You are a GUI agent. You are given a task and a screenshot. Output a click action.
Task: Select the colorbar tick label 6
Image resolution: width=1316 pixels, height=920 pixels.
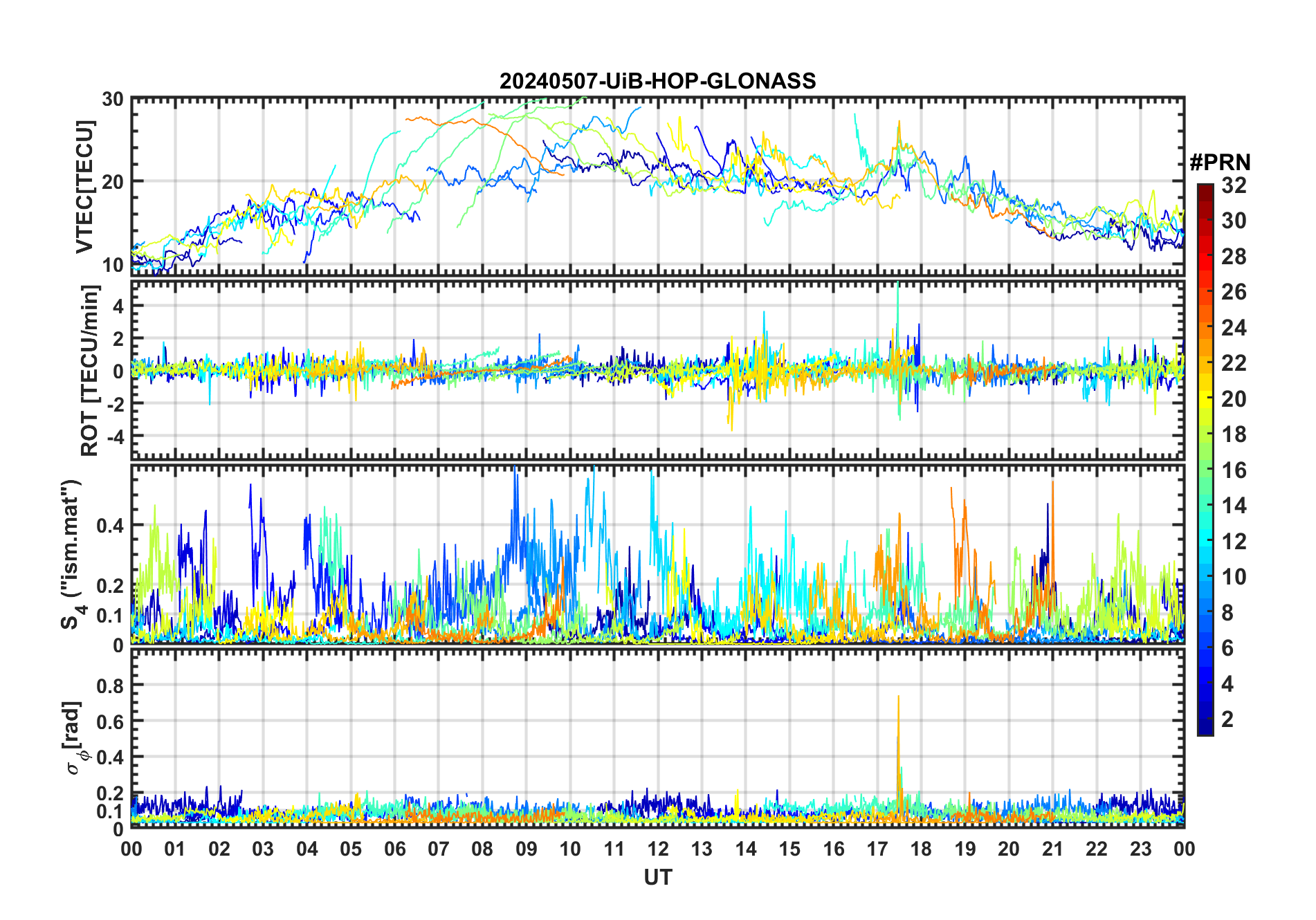(x=1227, y=648)
